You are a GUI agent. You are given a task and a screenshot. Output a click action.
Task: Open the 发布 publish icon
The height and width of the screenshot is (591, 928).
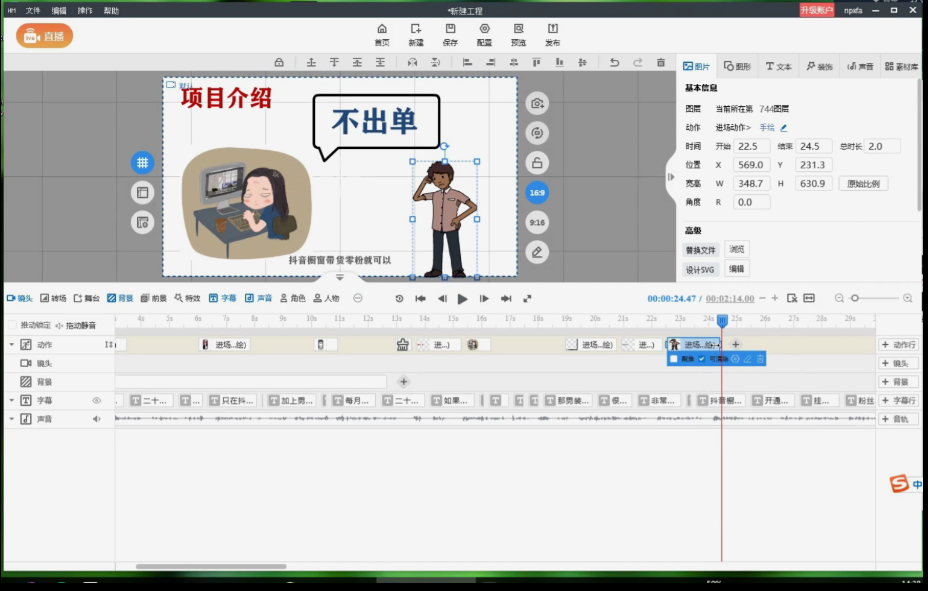pyautogui.click(x=552, y=30)
